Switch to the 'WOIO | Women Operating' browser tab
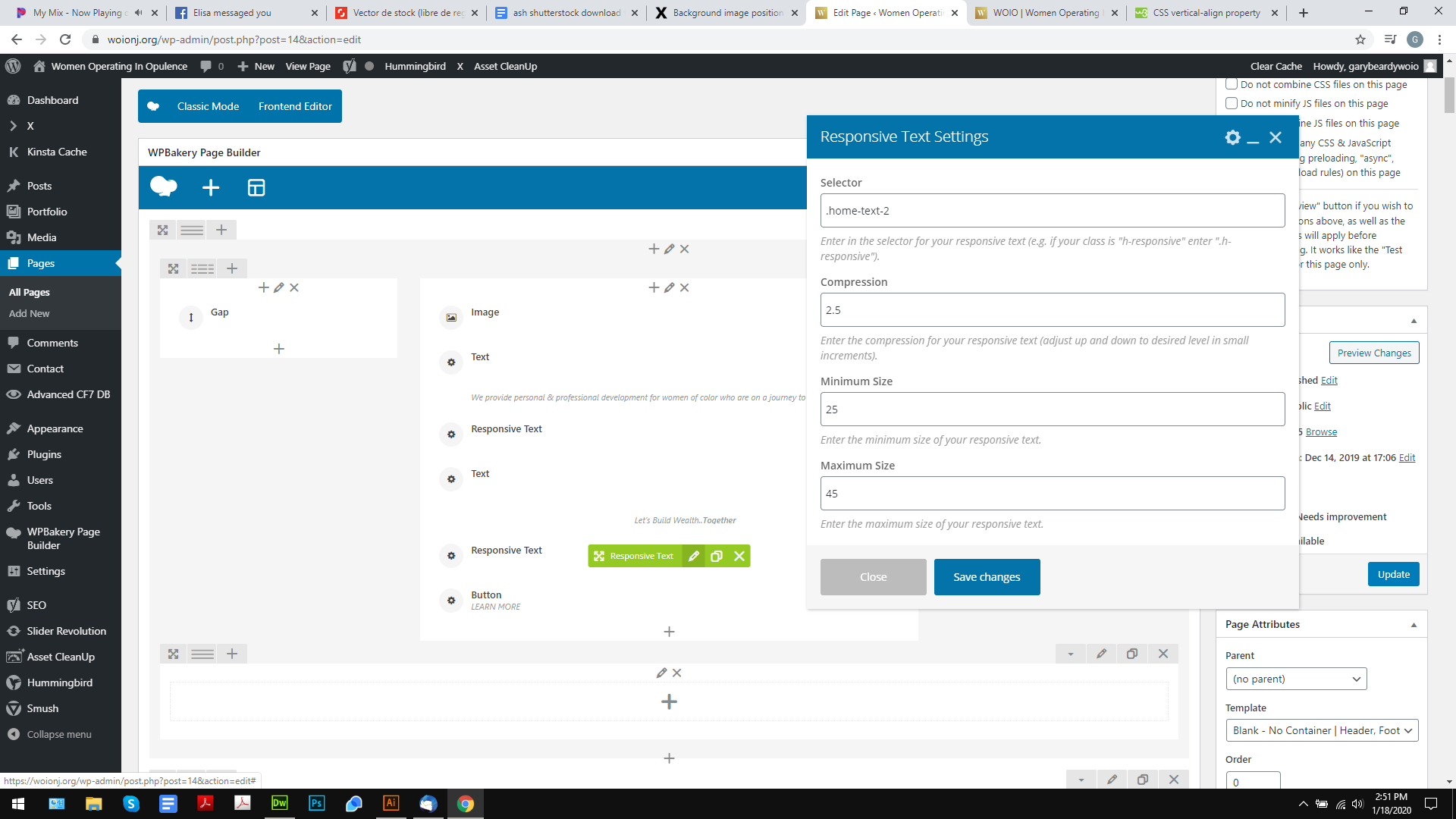Screen dimensions: 1456x819 click(x=1046, y=13)
